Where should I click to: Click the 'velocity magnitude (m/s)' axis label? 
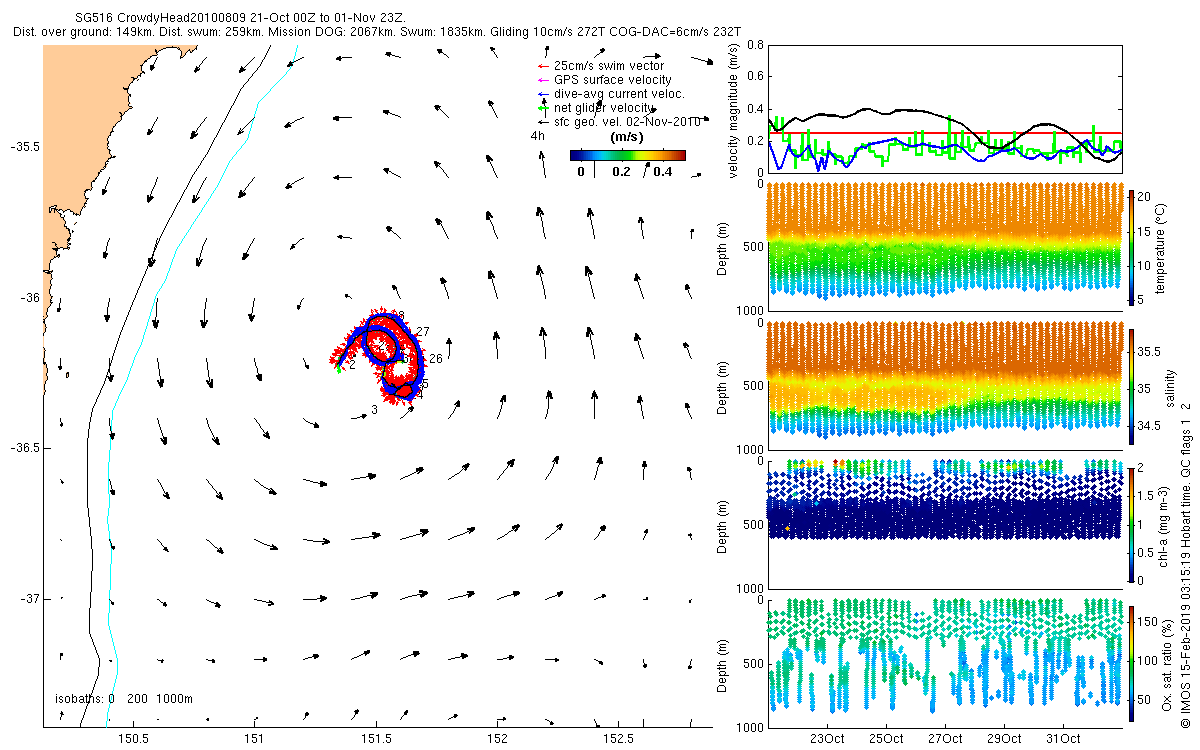pyautogui.click(x=735, y=109)
